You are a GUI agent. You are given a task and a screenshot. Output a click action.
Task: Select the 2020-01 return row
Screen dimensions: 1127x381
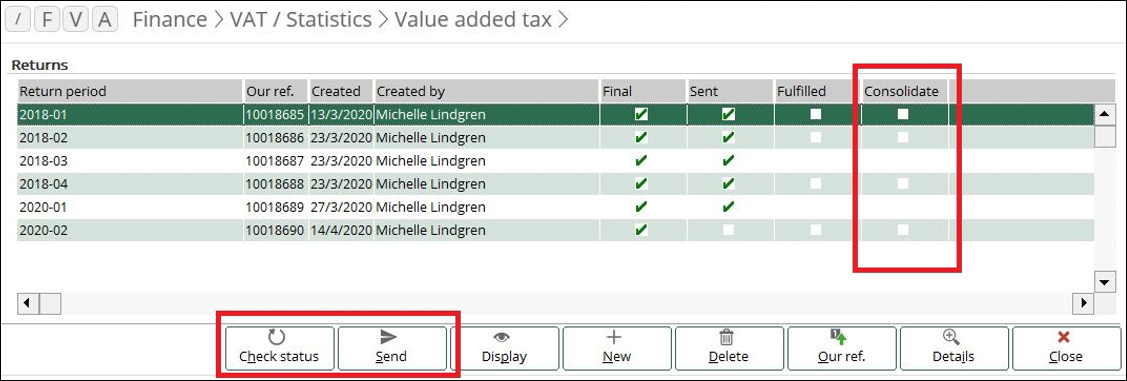click(x=555, y=207)
